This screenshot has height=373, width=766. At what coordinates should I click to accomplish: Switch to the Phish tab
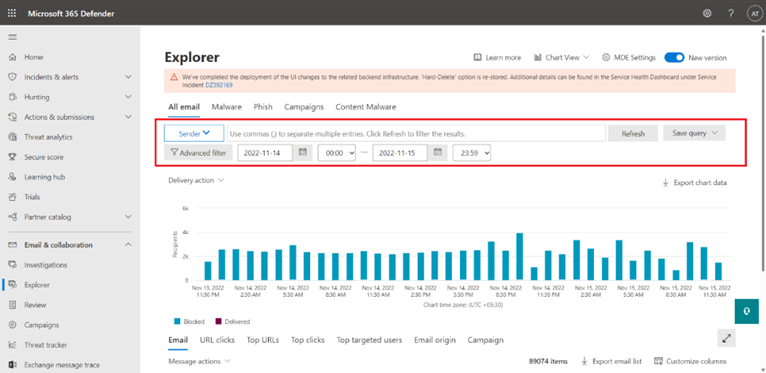pyautogui.click(x=263, y=107)
